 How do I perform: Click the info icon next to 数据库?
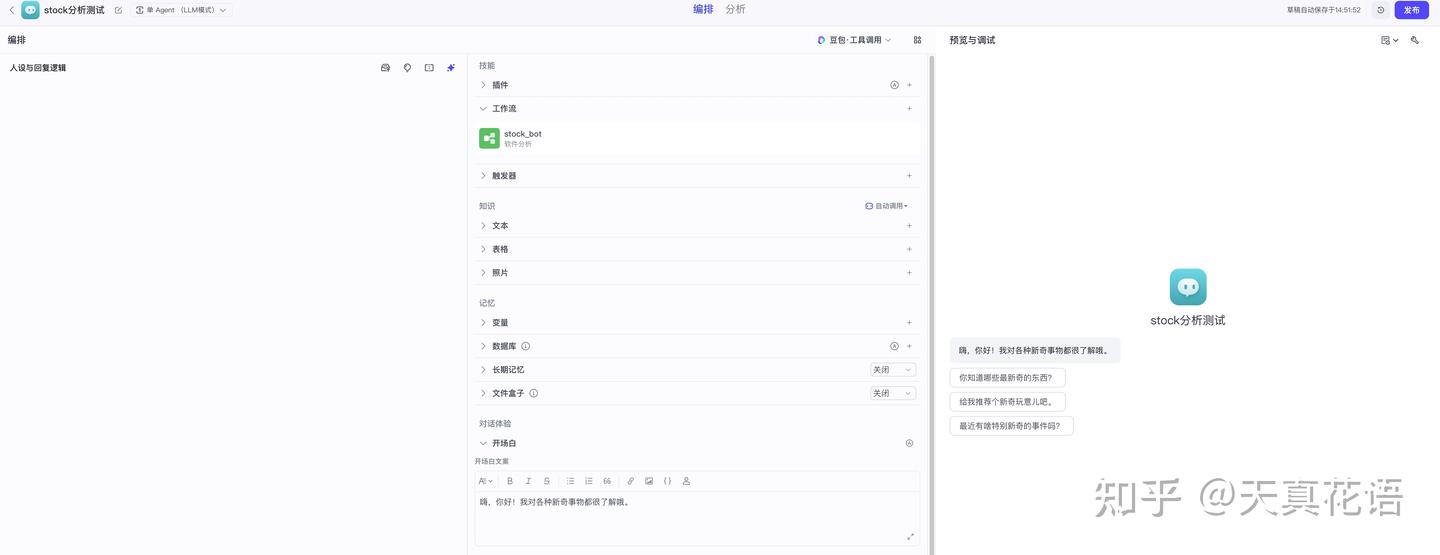click(x=526, y=346)
